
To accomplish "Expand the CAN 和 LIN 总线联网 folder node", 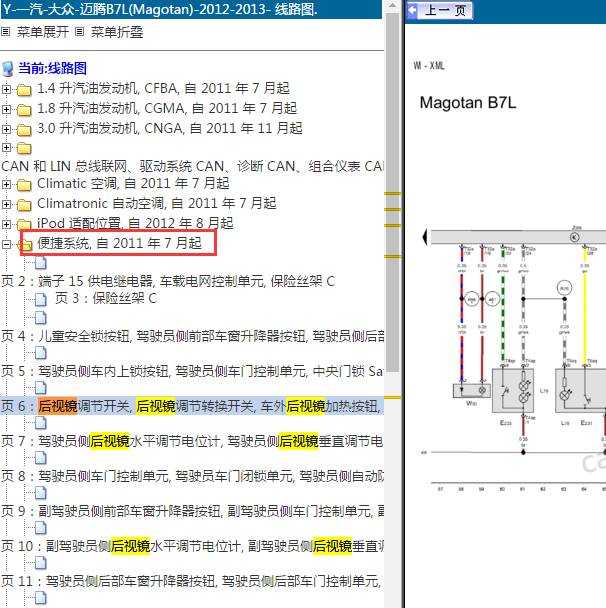I will click(x=6, y=147).
